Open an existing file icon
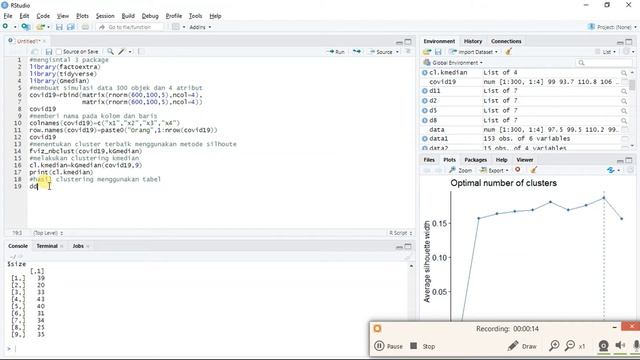This screenshot has width=640, height=360. click(x=40, y=27)
